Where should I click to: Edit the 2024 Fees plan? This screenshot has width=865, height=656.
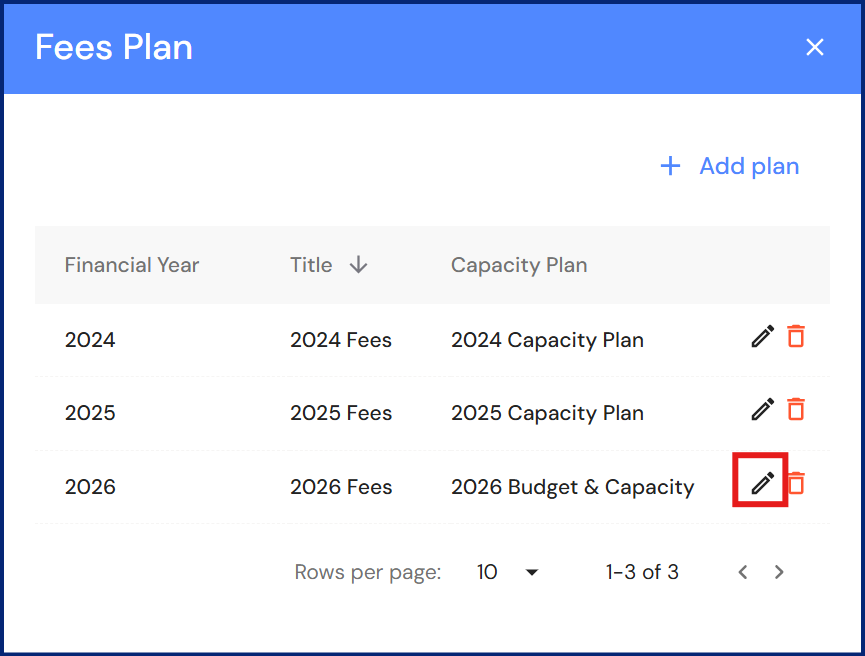pos(762,337)
